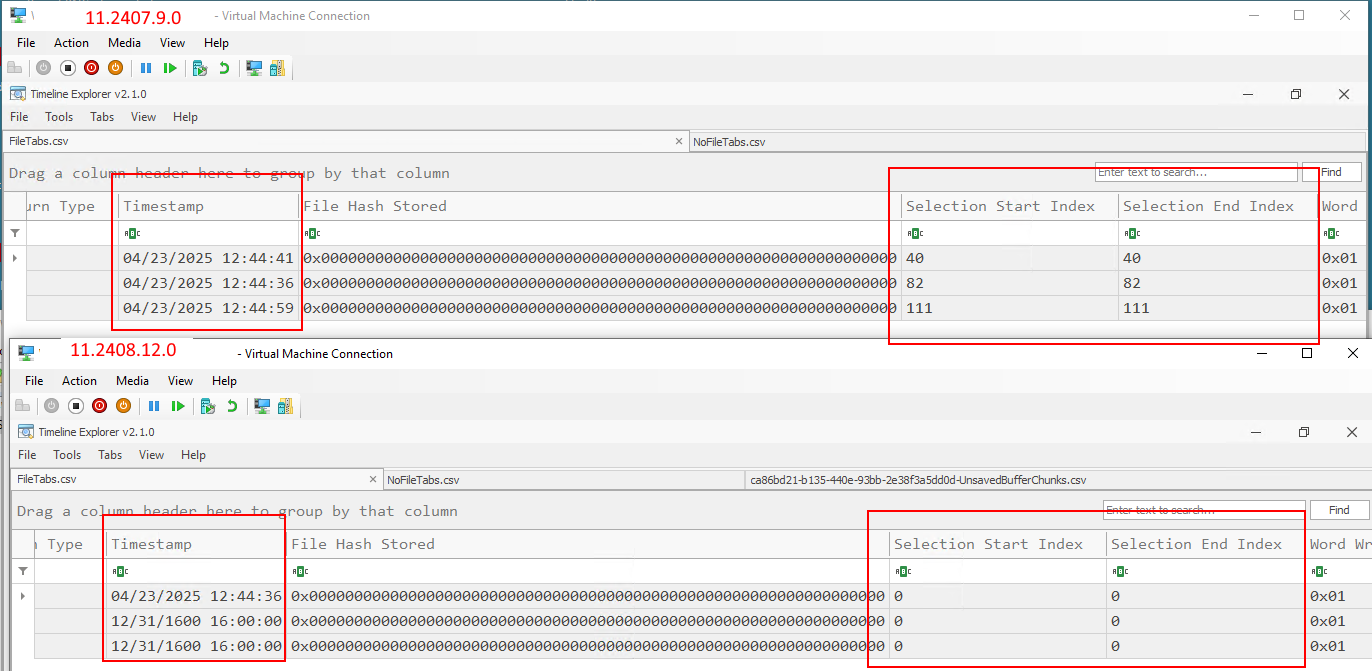Click green Reset icon in 11.2407.9.0 window

click(170, 68)
